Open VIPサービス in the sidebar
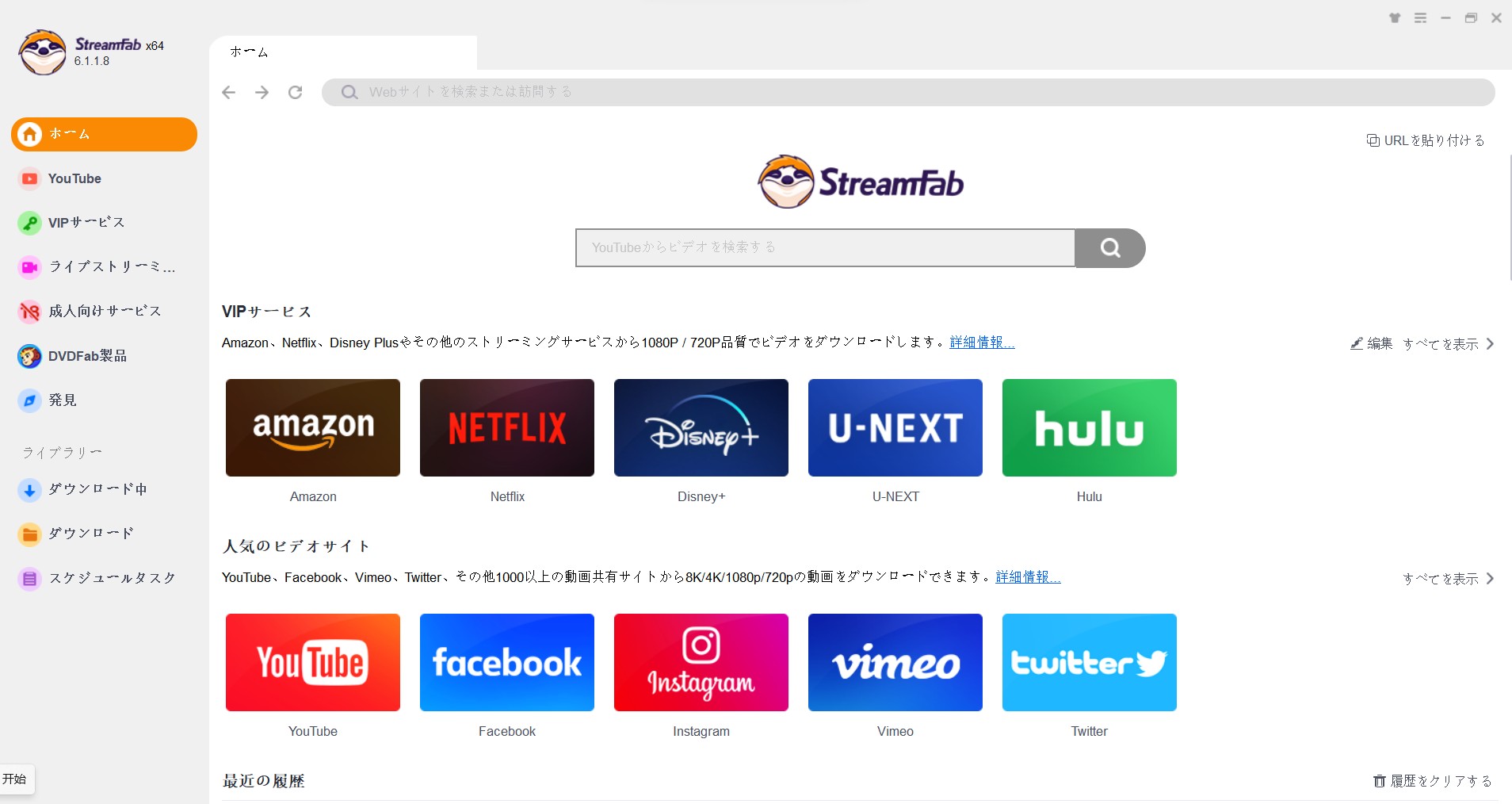The width and height of the screenshot is (1512, 804). [71, 223]
